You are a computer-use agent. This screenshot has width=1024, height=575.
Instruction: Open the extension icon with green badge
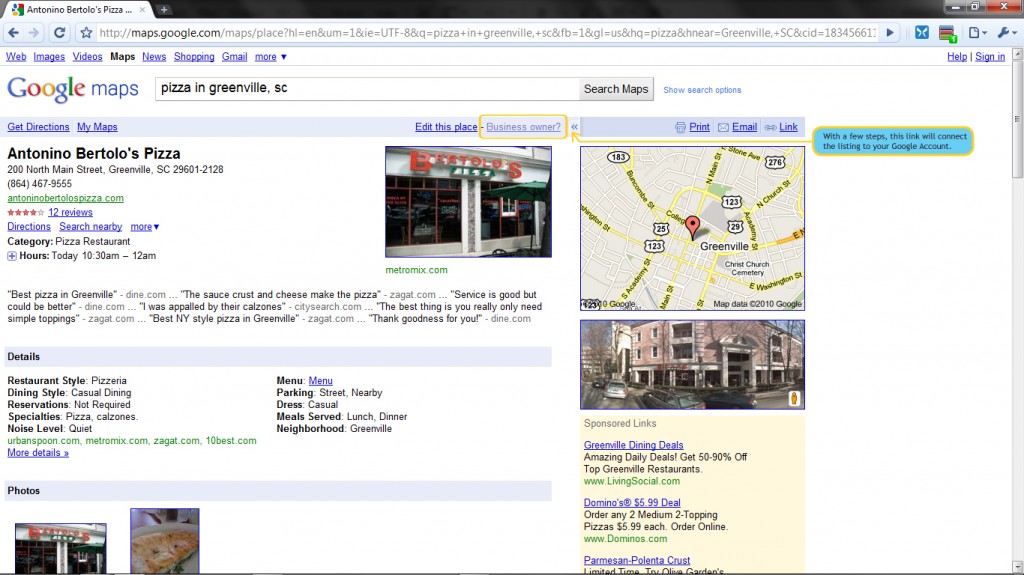click(x=948, y=33)
